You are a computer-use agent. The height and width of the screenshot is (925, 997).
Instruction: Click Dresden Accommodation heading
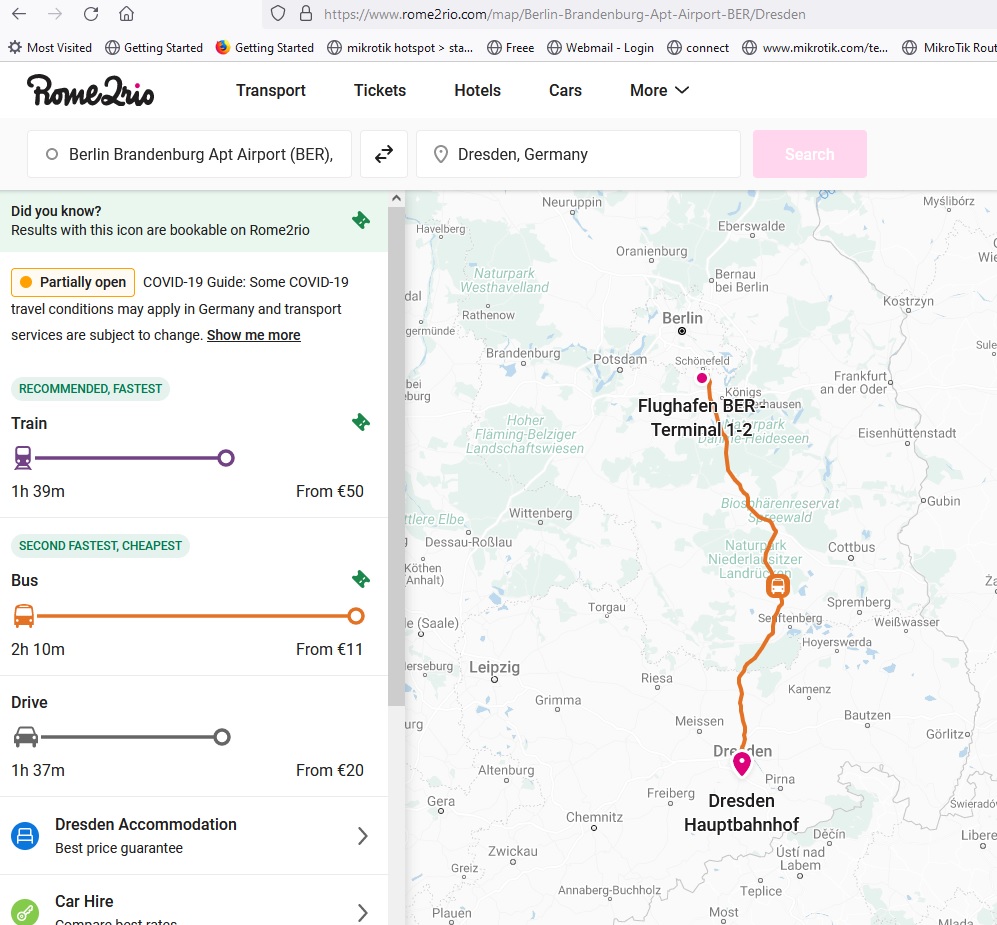146,824
